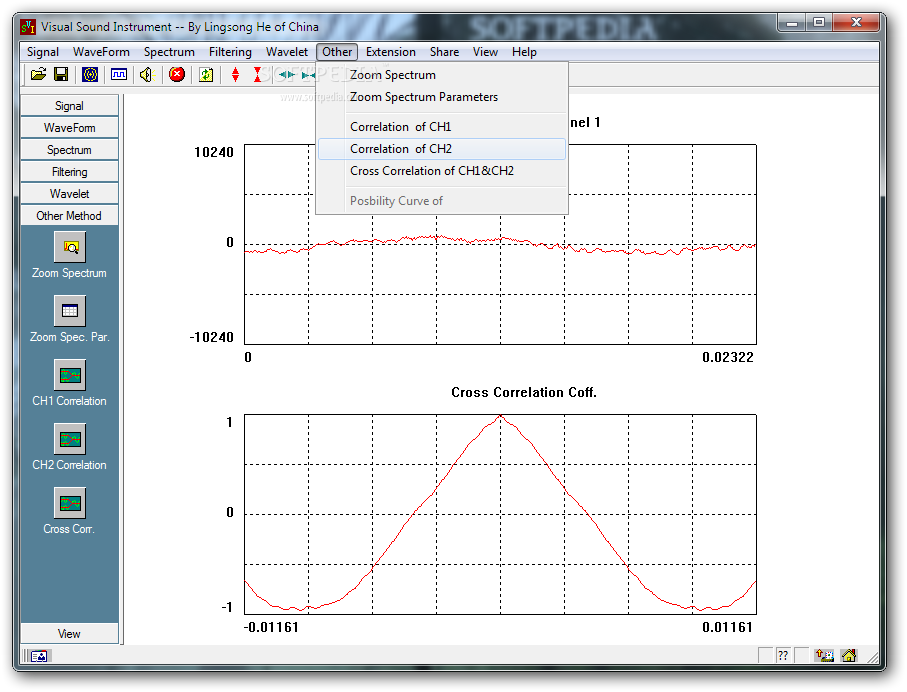
Task: Click the CH2 Correlation sidebar icon
Action: pos(70,439)
